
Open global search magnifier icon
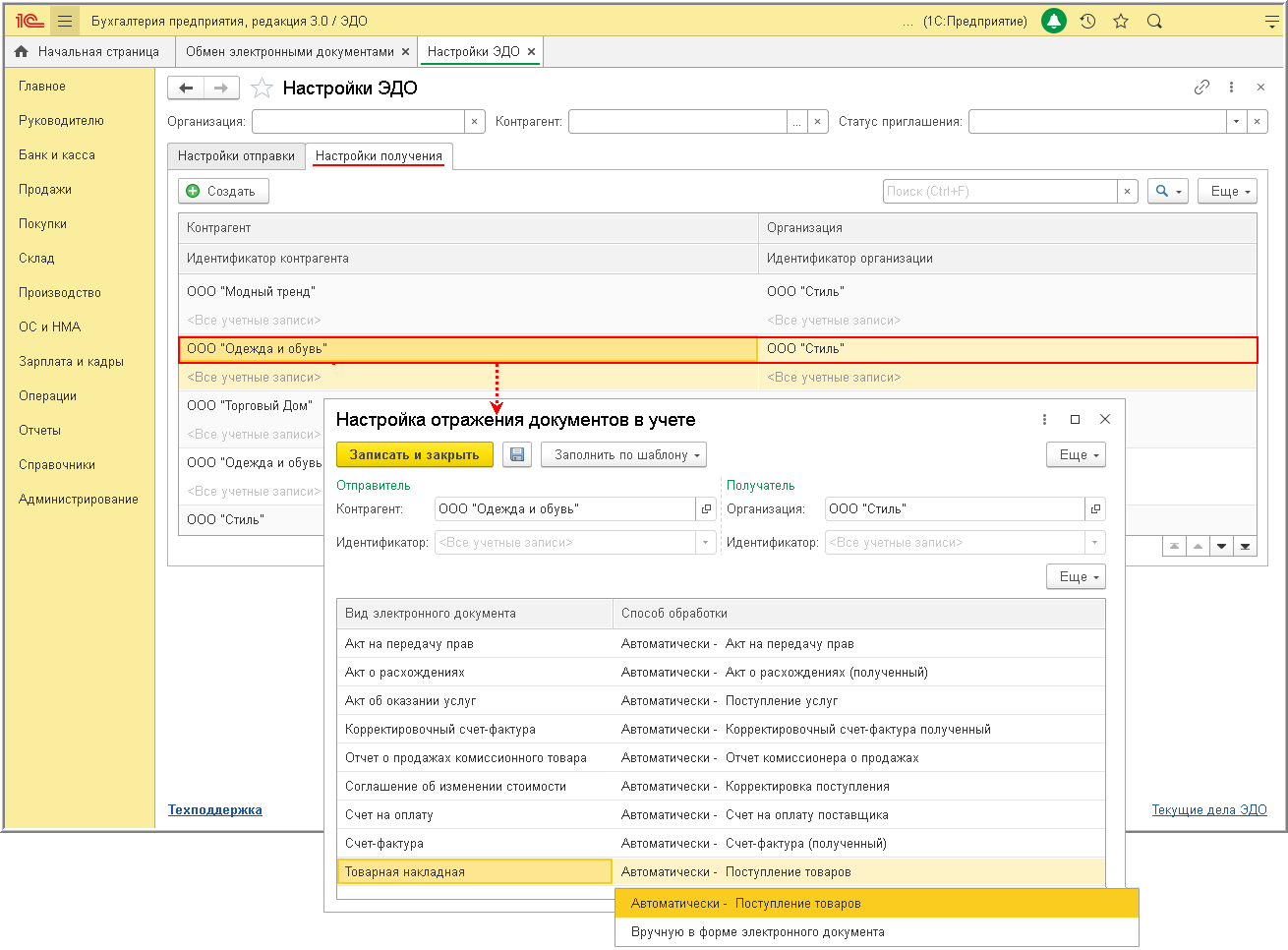[1154, 21]
